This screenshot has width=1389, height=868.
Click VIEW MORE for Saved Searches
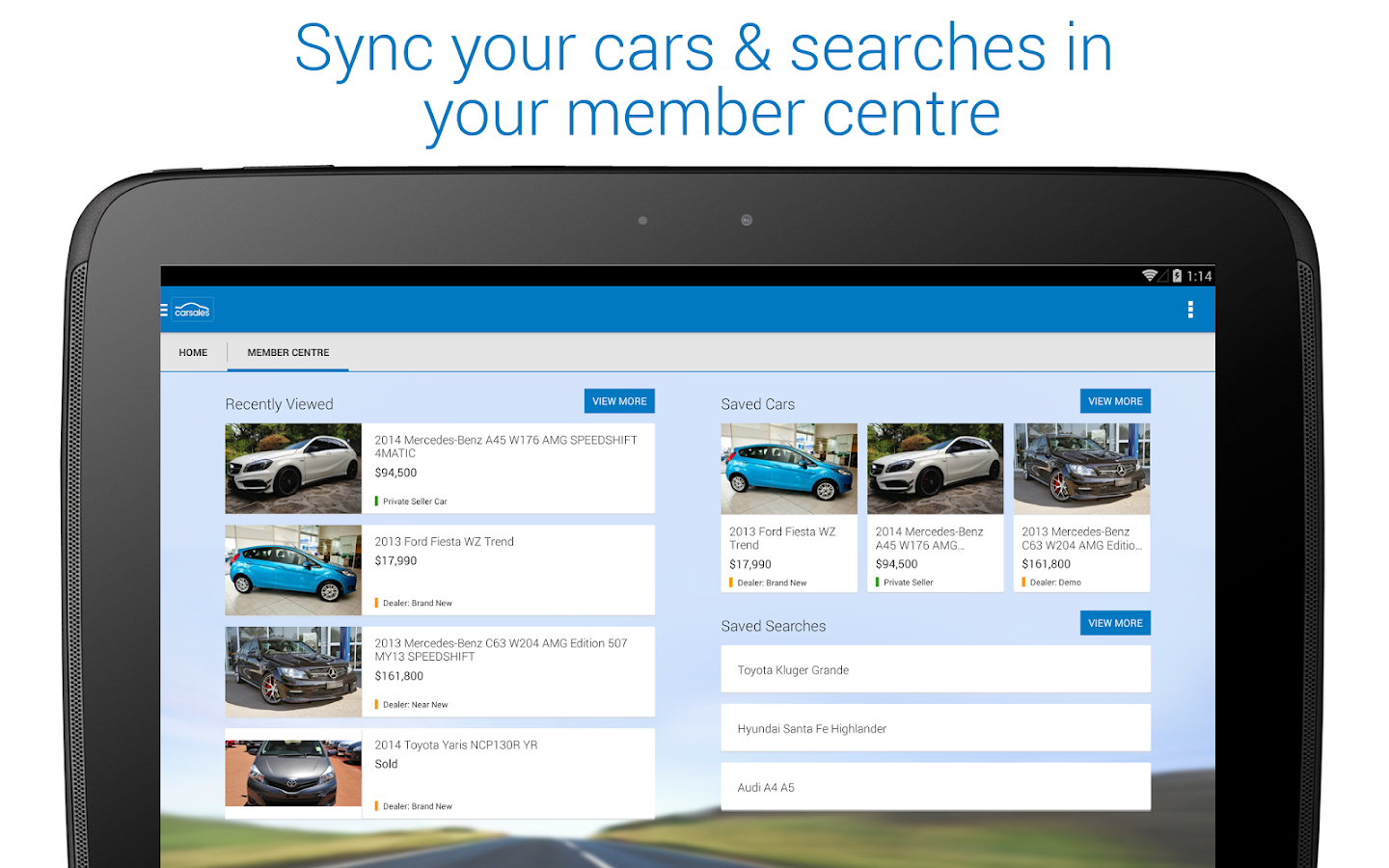1115,623
